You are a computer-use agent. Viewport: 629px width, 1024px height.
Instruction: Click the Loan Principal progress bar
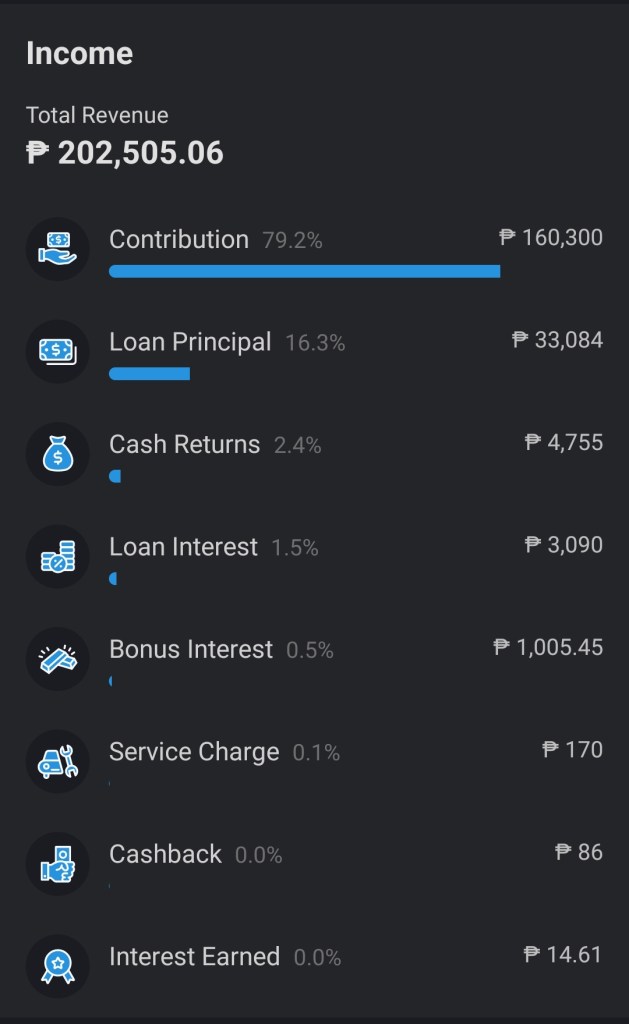pyautogui.click(x=149, y=374)
